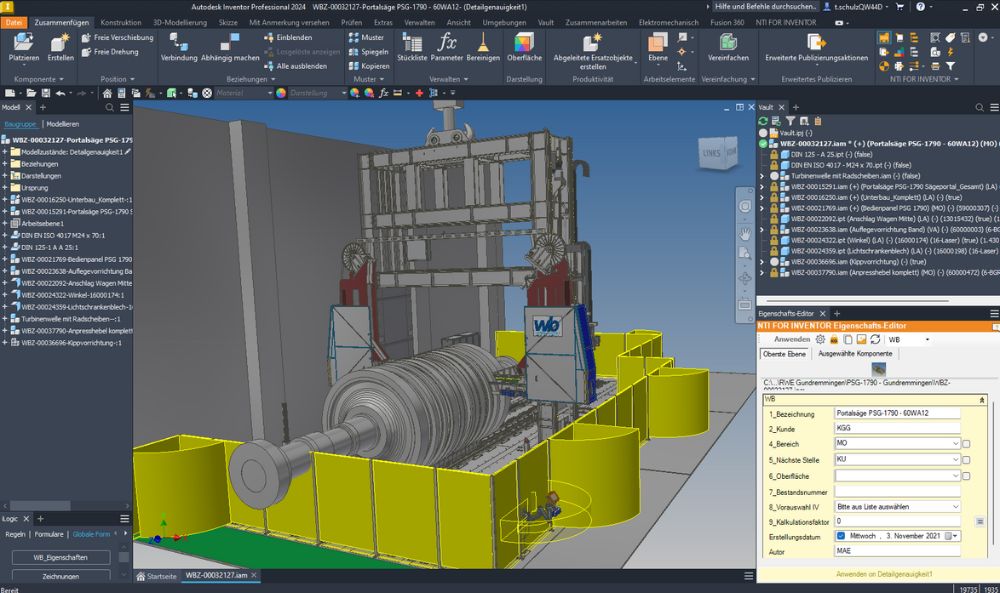
Task: Click the Spiegeln mirror tool
Action: coord(368,52)
